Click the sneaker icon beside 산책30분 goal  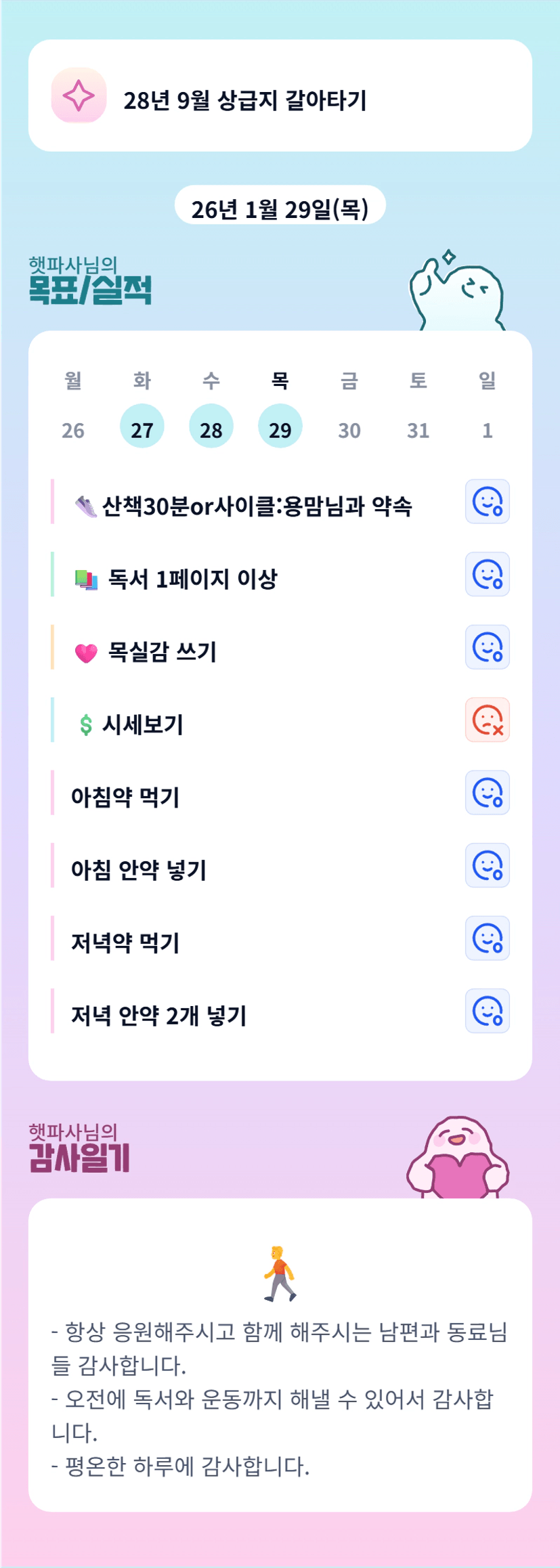(86, 506)
